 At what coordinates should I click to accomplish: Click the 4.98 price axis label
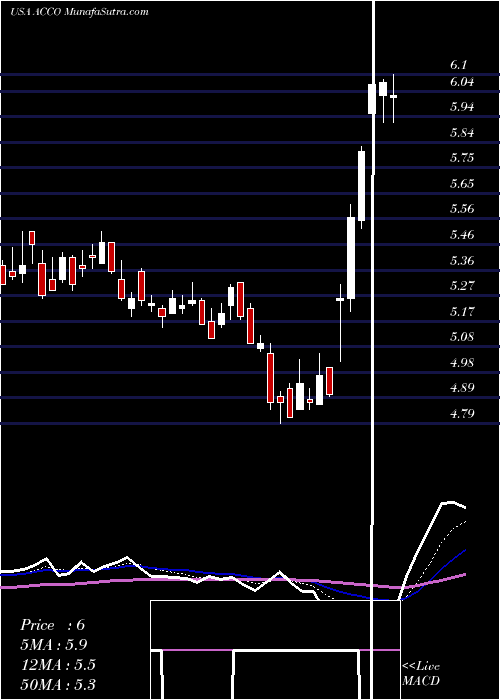click(x=462, y=362)
